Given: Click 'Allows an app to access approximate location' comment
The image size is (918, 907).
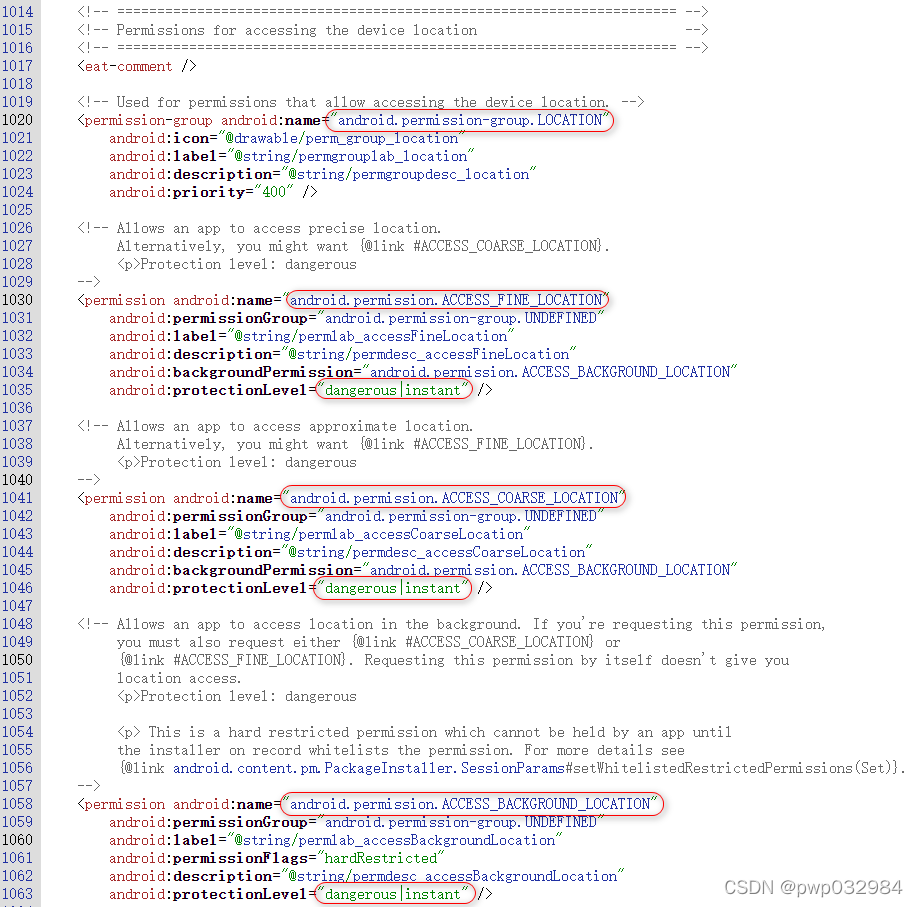Looking at the screenshot, I should 294,426.
